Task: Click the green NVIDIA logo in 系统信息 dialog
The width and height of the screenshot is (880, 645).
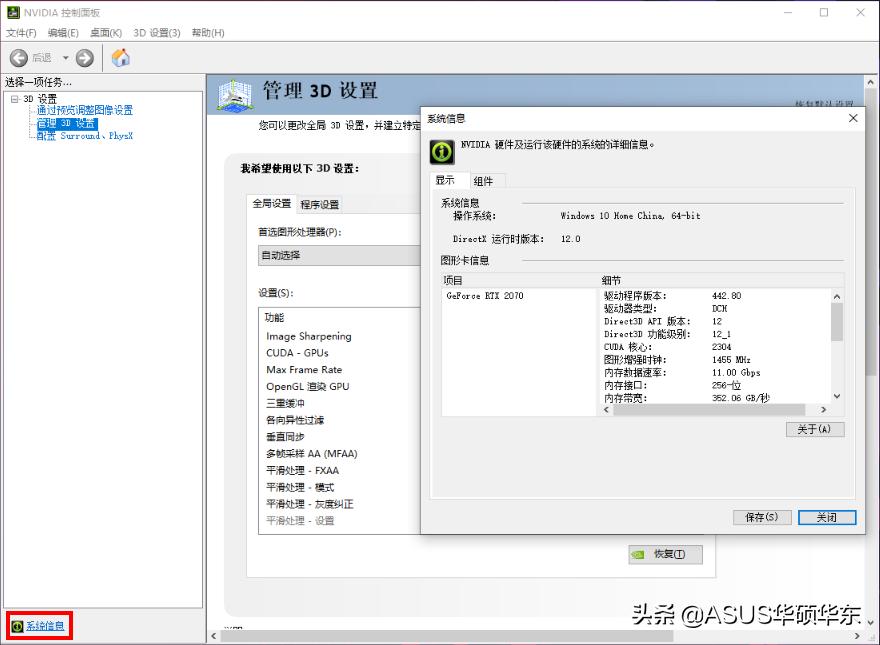Action: click(x=441, y=151)
